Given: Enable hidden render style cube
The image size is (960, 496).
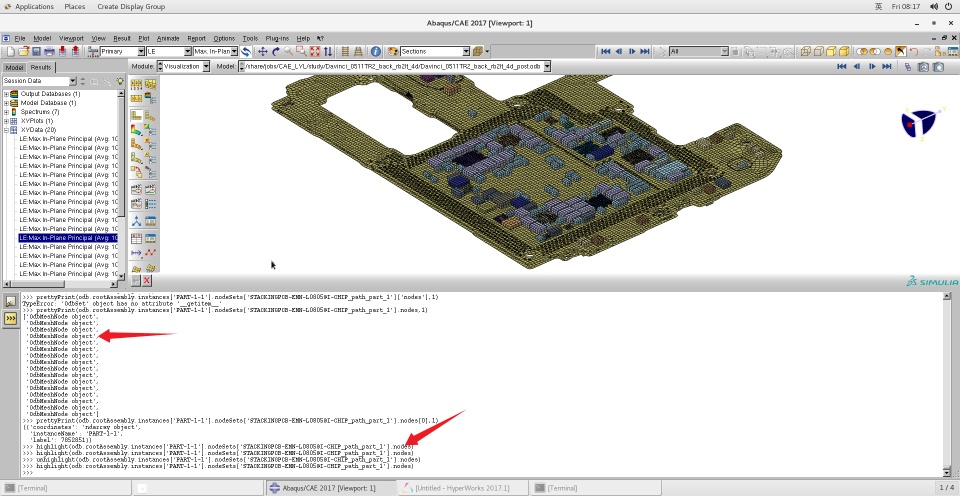Looking at the screenshot, I should 819,51.
